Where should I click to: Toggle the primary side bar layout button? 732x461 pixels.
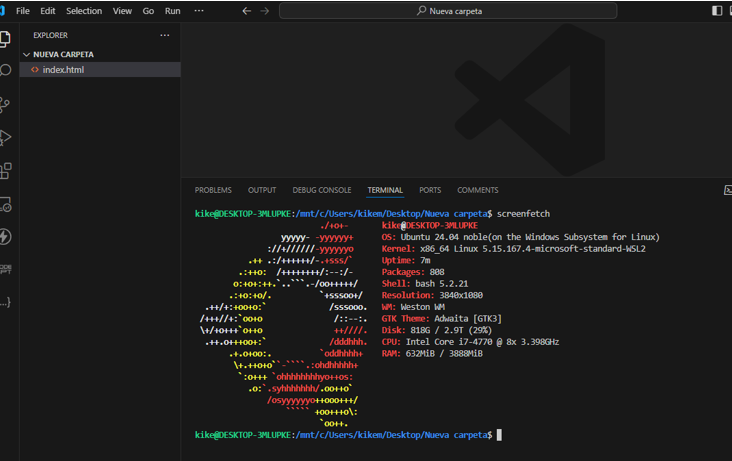pos(717,11)
